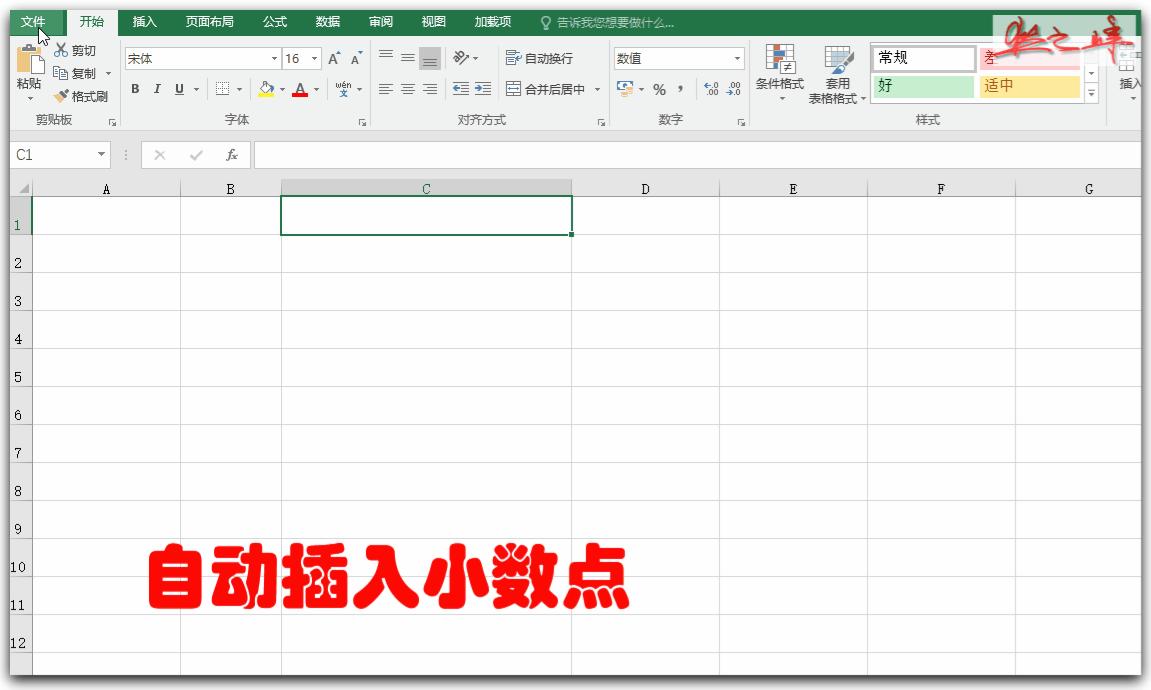The height and width of the screenshot is (690, 1151).
Task: Open the 文件 menu
Action: coord(31,20)
